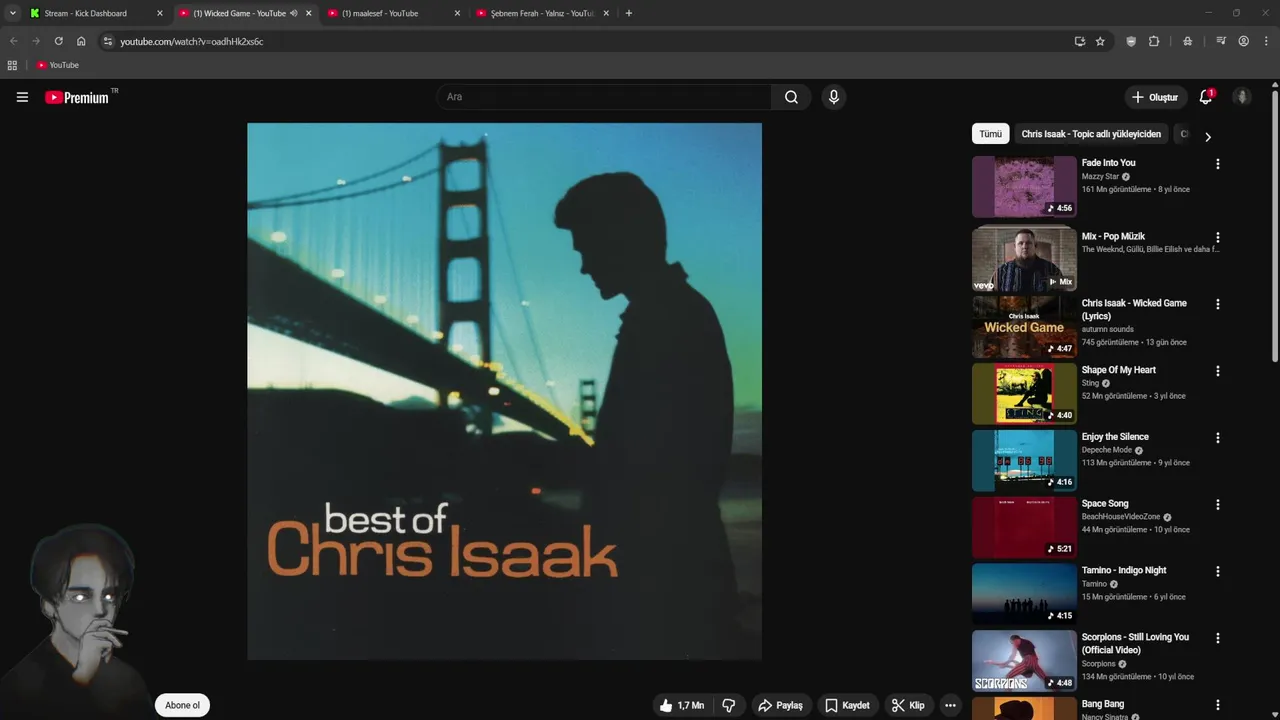The width and height of the screenshot is (1280, 720).
Task: Open the Depeche Mode channel name
Action: tap(1106, 450)
